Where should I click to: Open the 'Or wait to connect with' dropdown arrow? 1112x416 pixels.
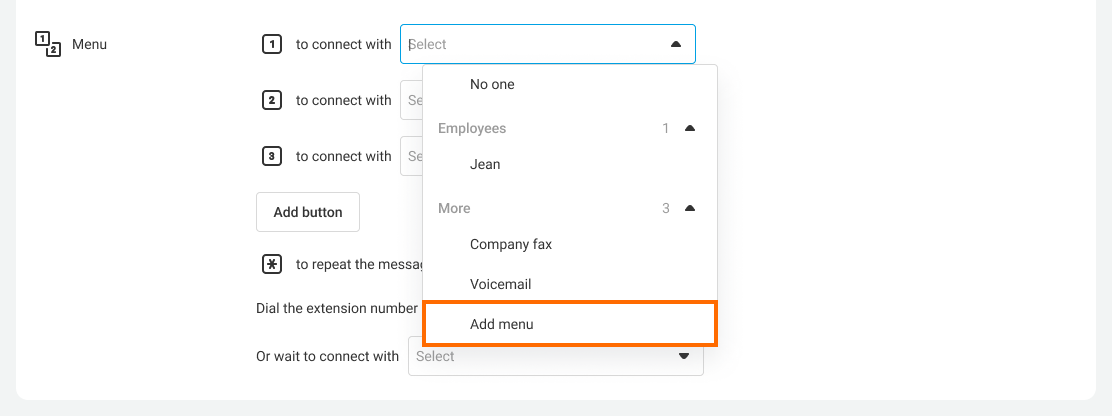click(x=684, y=356)
